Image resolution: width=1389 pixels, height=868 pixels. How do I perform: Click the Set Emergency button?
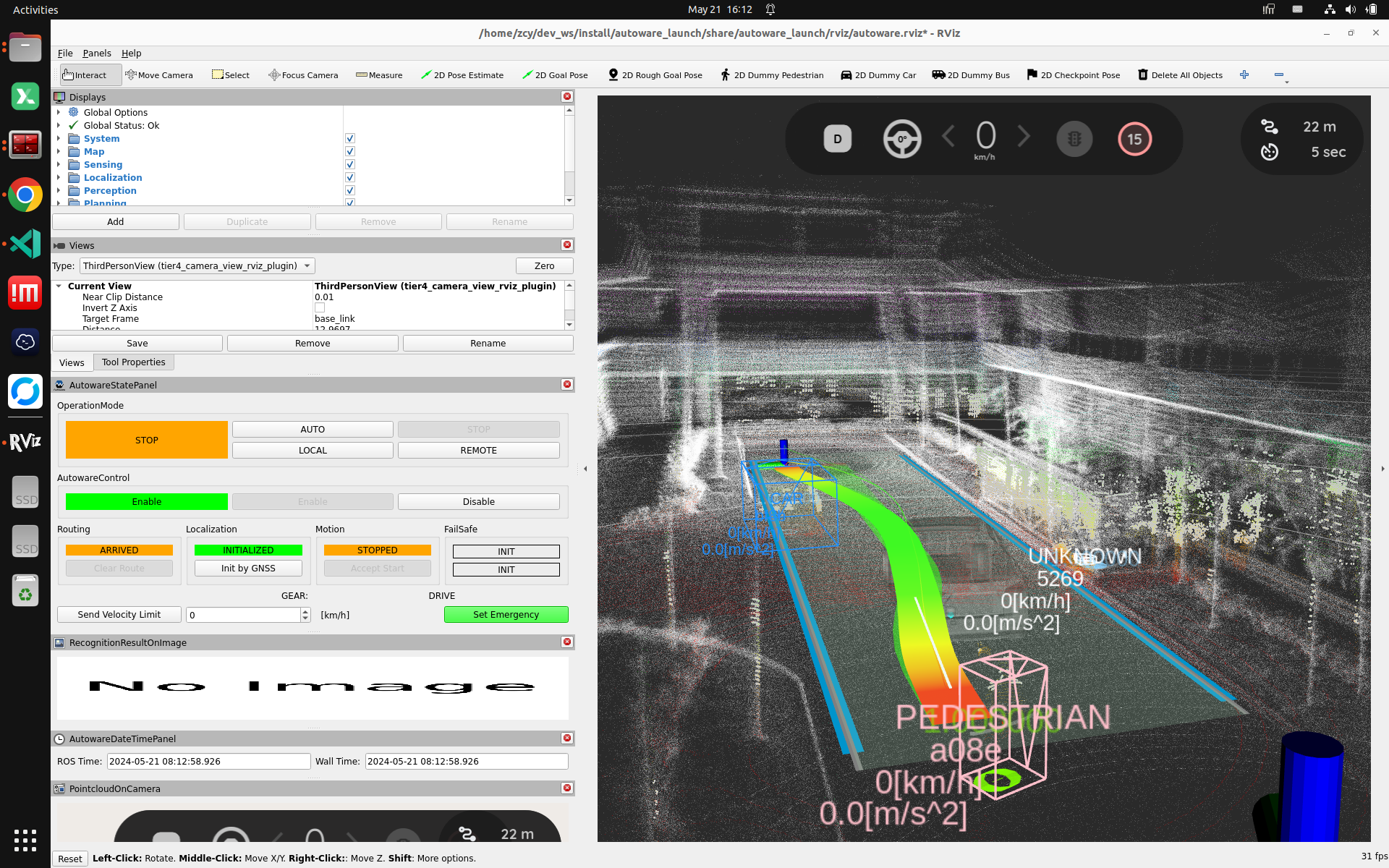pyautogui.click(x=506, y=615)
